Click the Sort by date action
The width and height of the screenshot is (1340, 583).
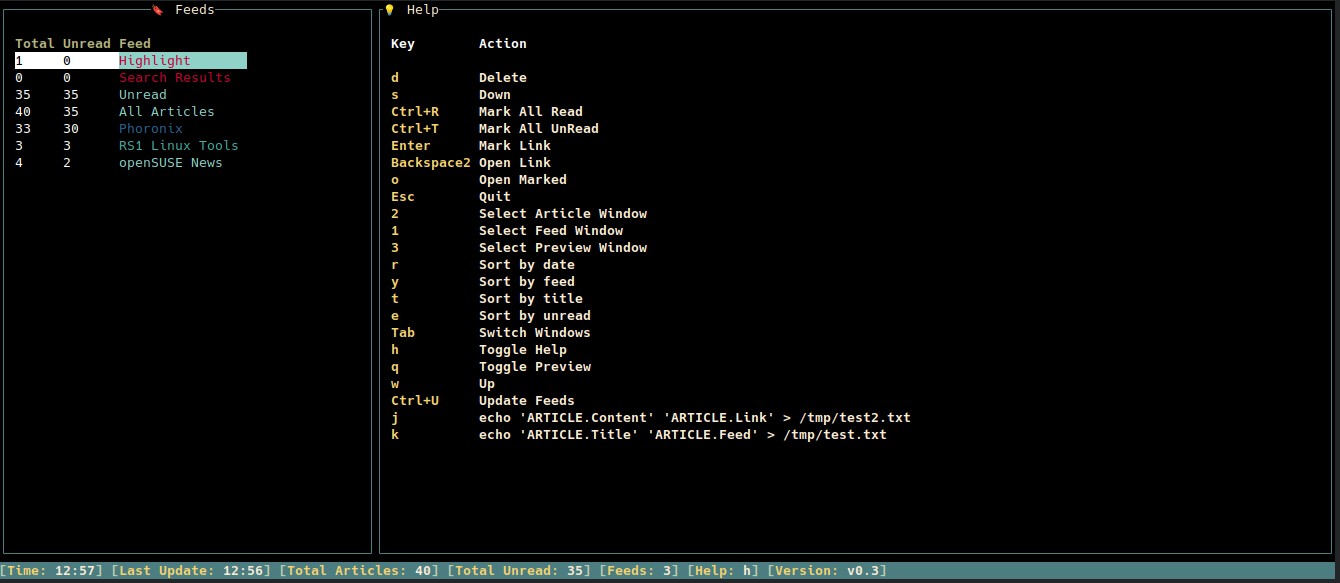point(527,265)
